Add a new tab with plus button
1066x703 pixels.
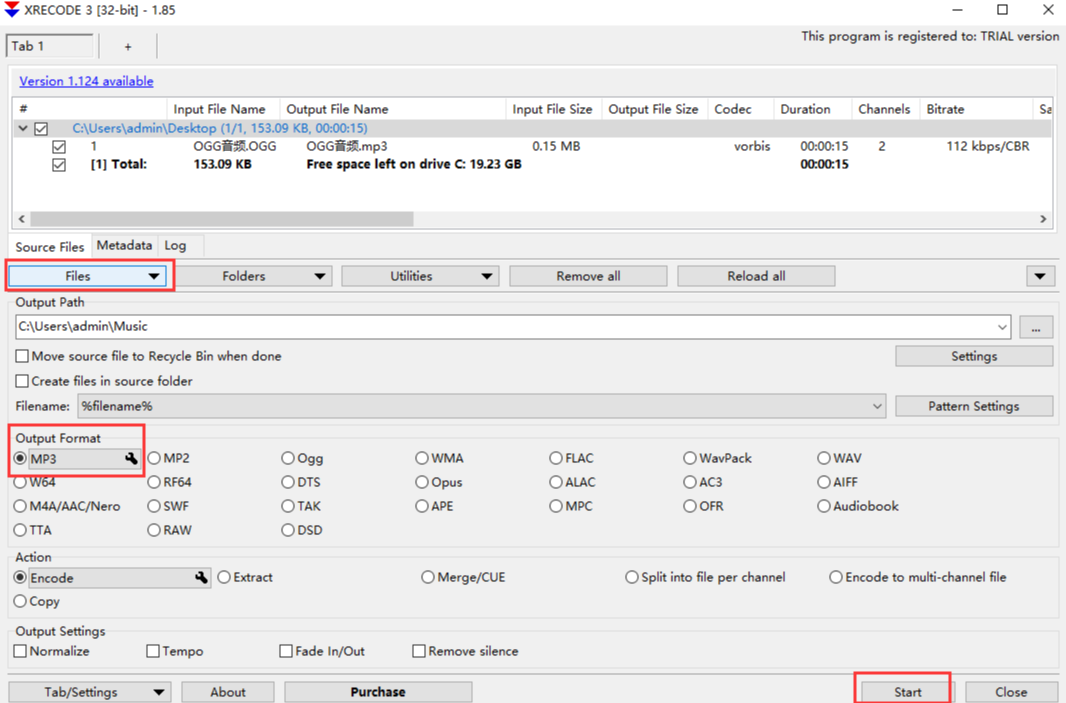pos(128,47)
